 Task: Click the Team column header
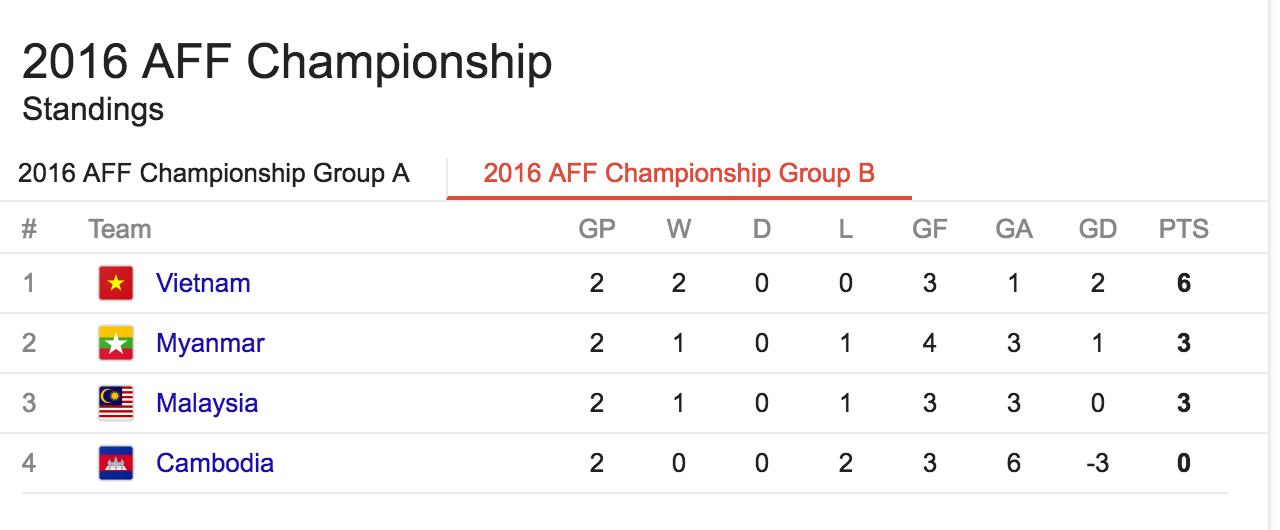pos(119,229)
